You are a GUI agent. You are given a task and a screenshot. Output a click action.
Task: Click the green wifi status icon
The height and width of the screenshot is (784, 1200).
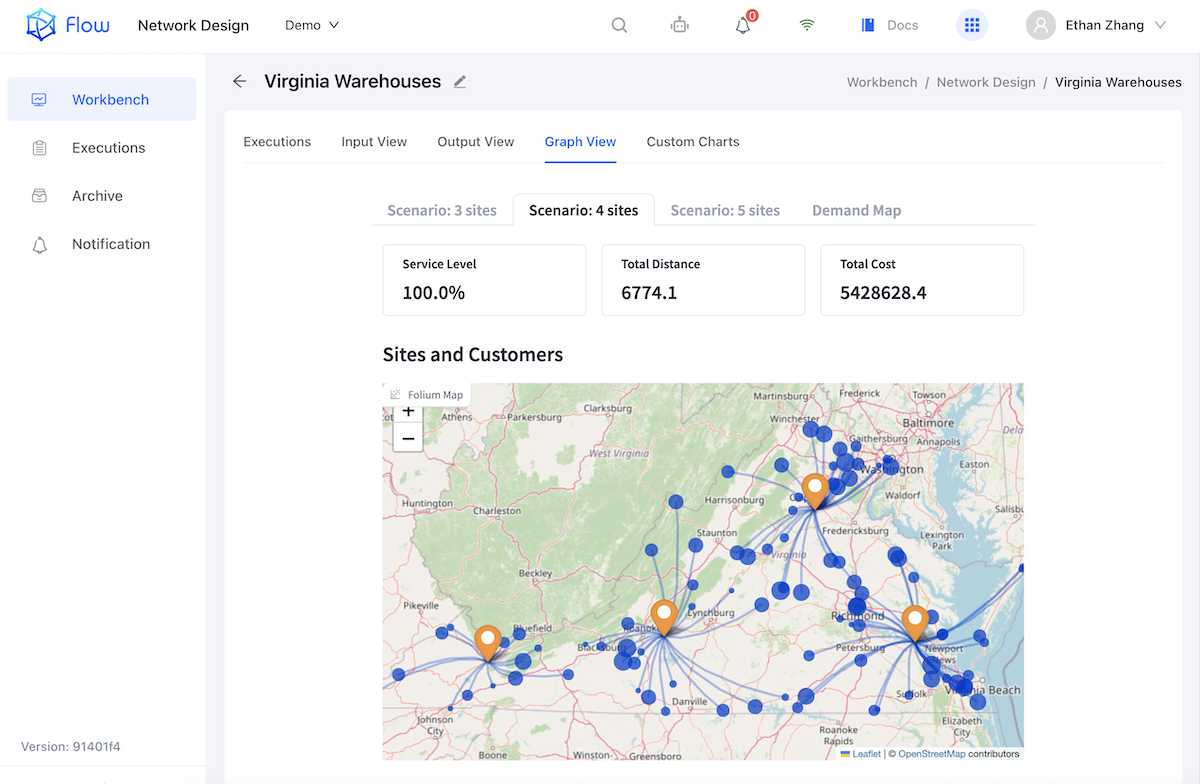[807, 26]
